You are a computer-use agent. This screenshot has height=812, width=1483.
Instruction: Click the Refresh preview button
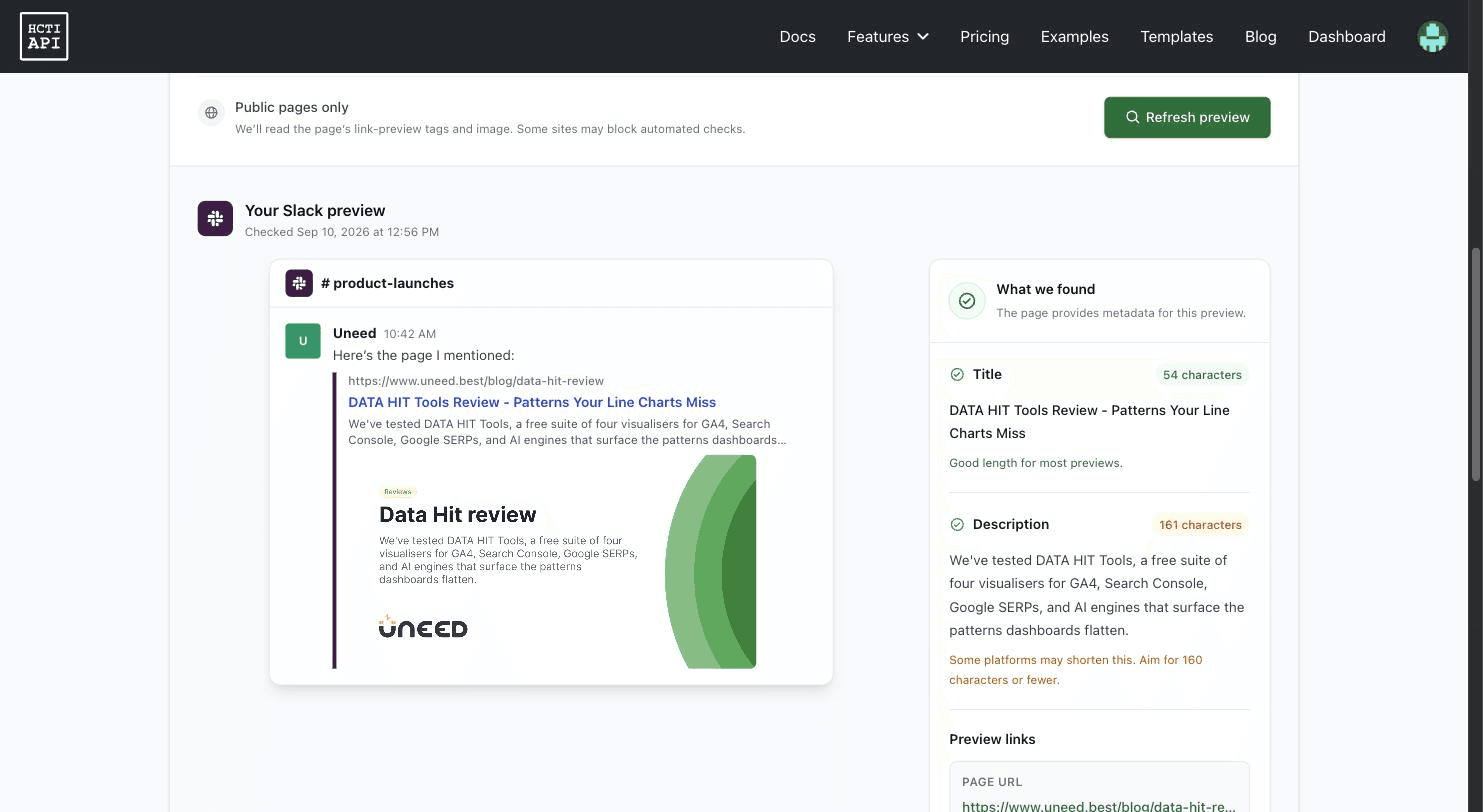1187,117
